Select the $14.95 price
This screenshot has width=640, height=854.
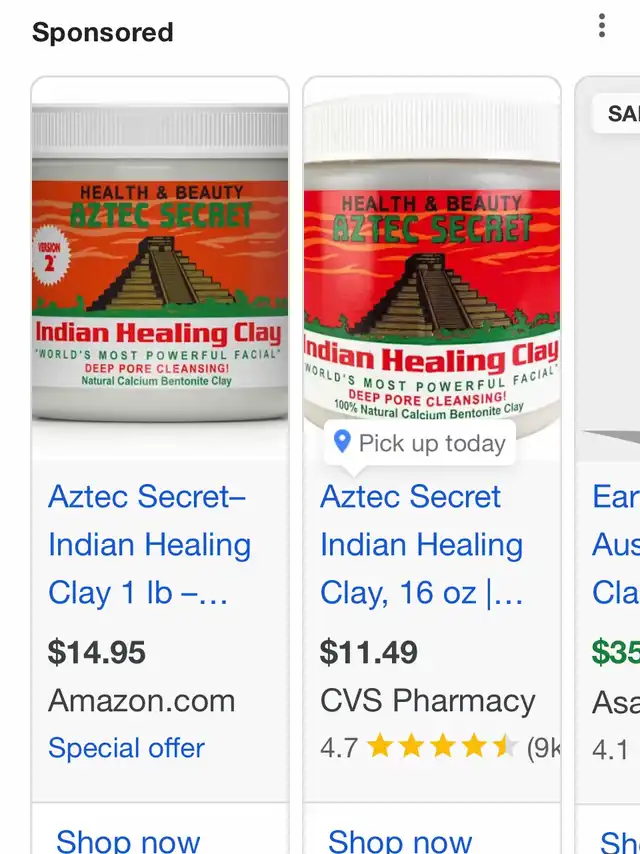(x=97, y=652)
